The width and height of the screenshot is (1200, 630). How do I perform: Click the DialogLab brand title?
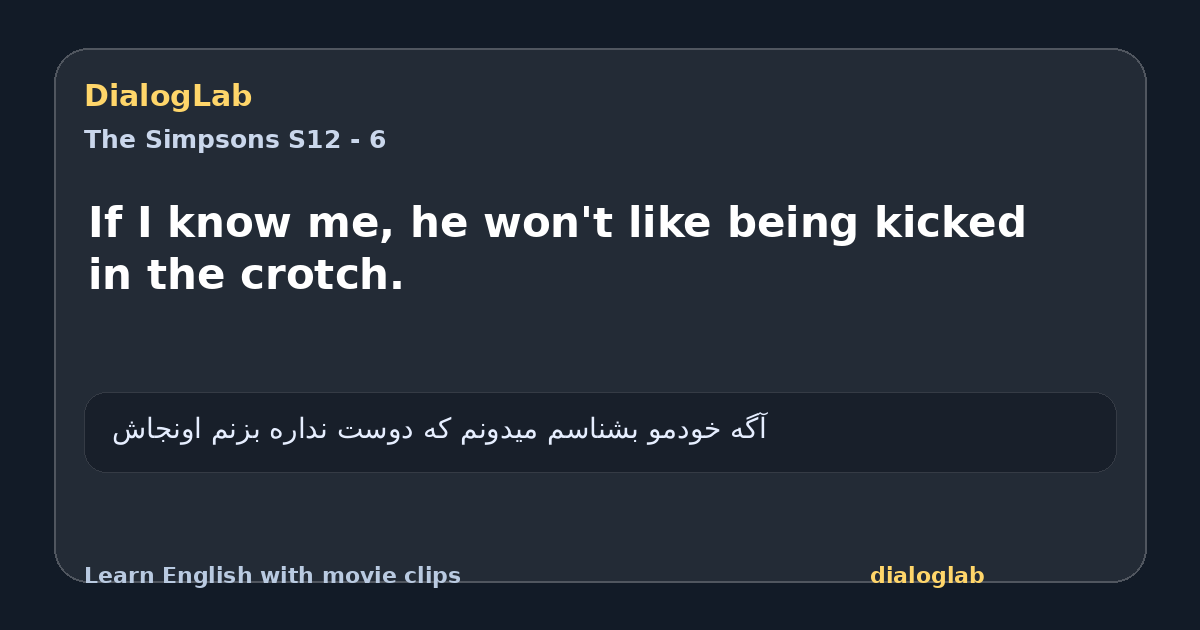168,96
